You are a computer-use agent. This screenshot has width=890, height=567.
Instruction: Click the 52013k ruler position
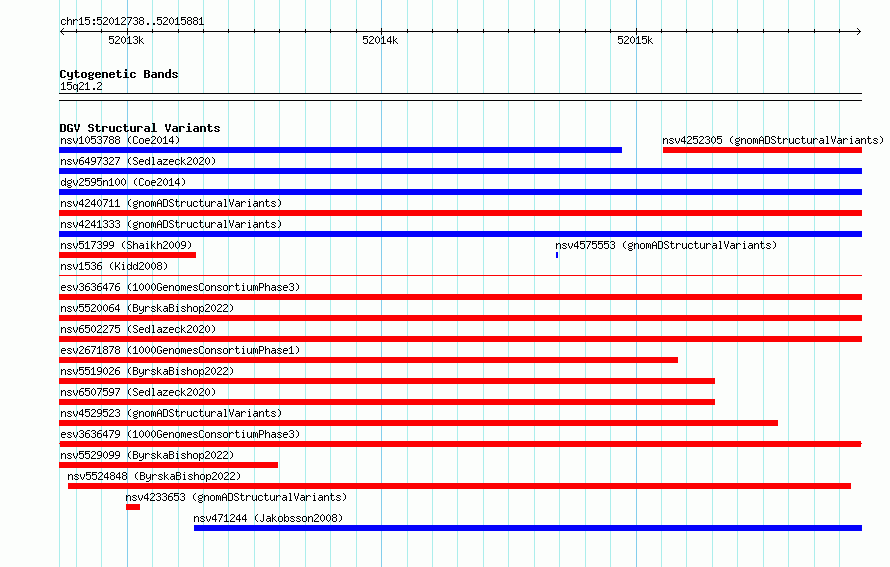(126, 40)
